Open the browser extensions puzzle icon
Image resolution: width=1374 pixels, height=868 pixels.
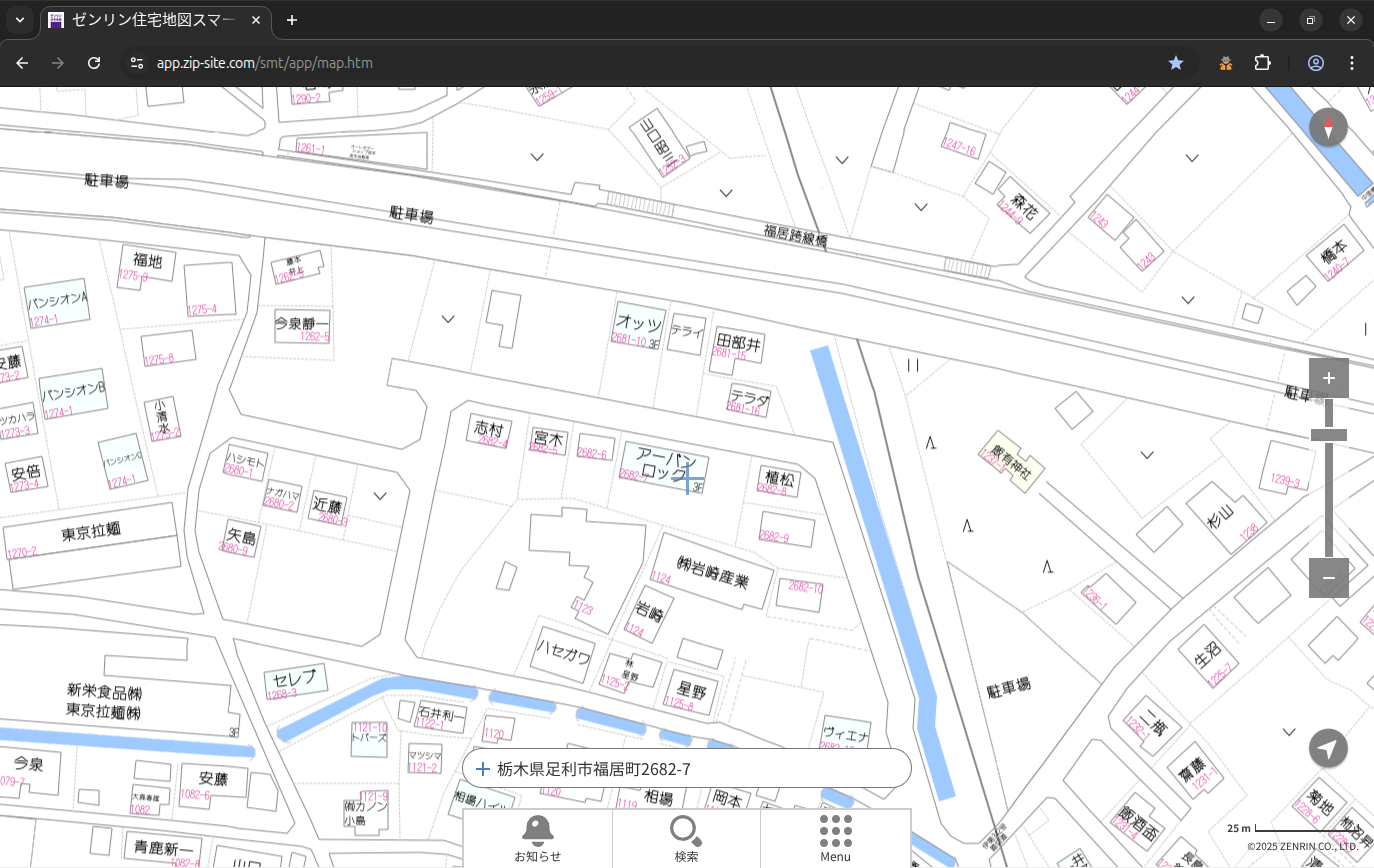pyautogui.click(x=1263, y=63)
